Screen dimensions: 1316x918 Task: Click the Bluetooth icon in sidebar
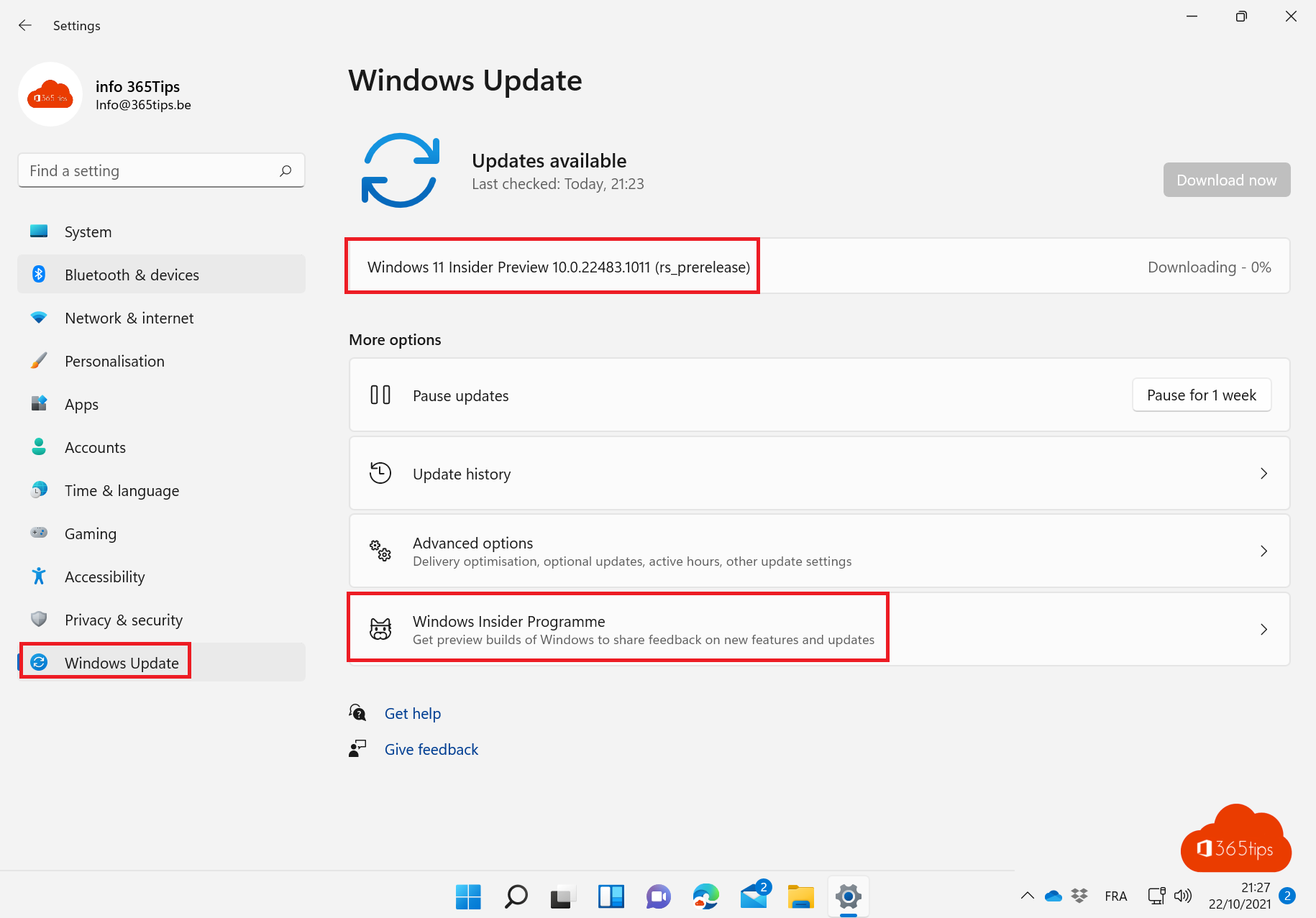tap(39, 274)
